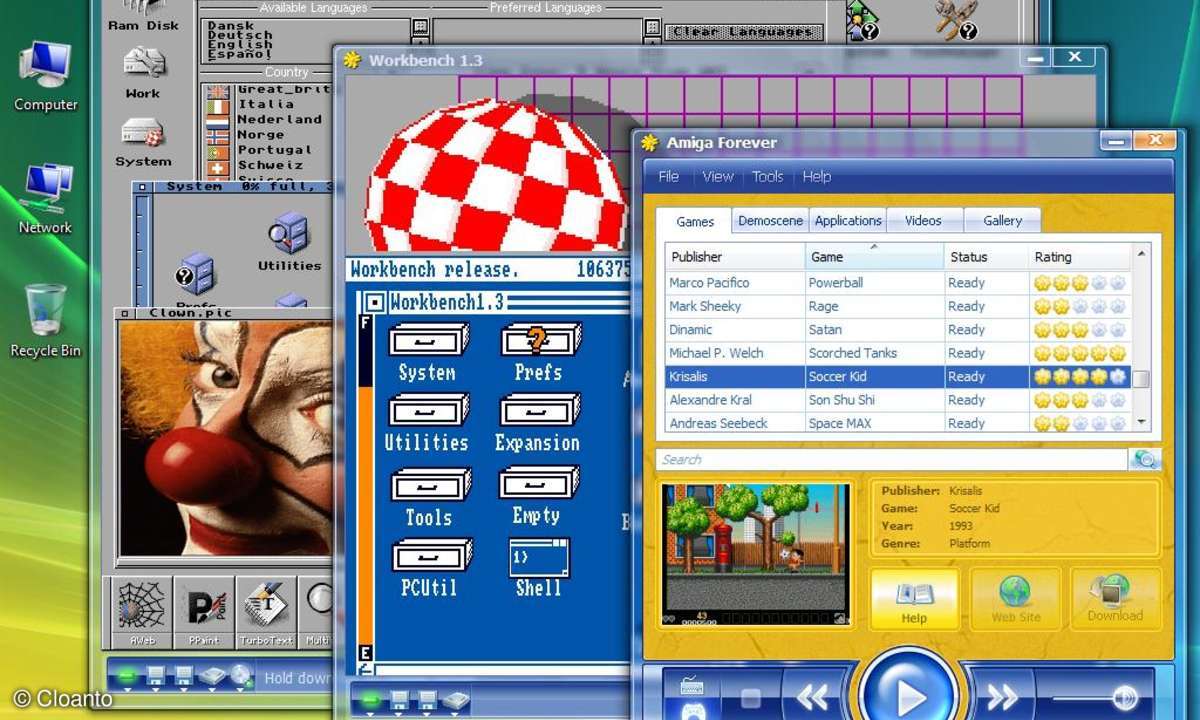This screenshot has height=720, width=1200.
Task: Click the Soccer Kid screenshot thumbnail
Action: 756,554
